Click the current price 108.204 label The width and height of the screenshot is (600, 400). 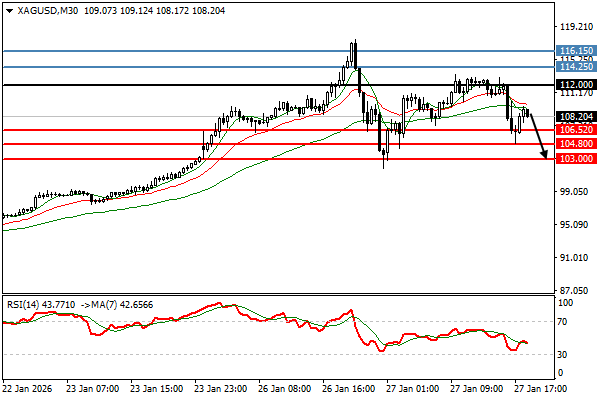point(577,116)
